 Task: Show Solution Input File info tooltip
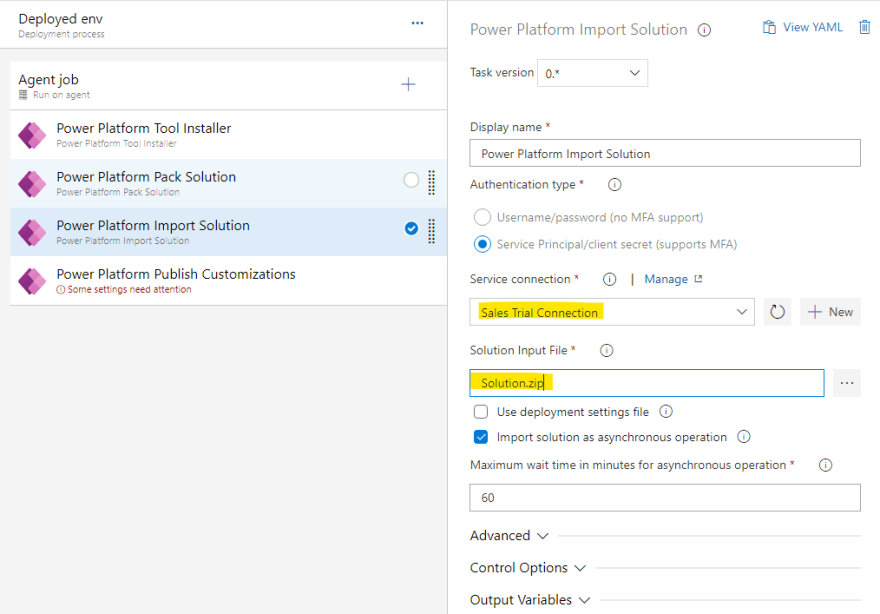pyautogui.click(x=607, y=351)
